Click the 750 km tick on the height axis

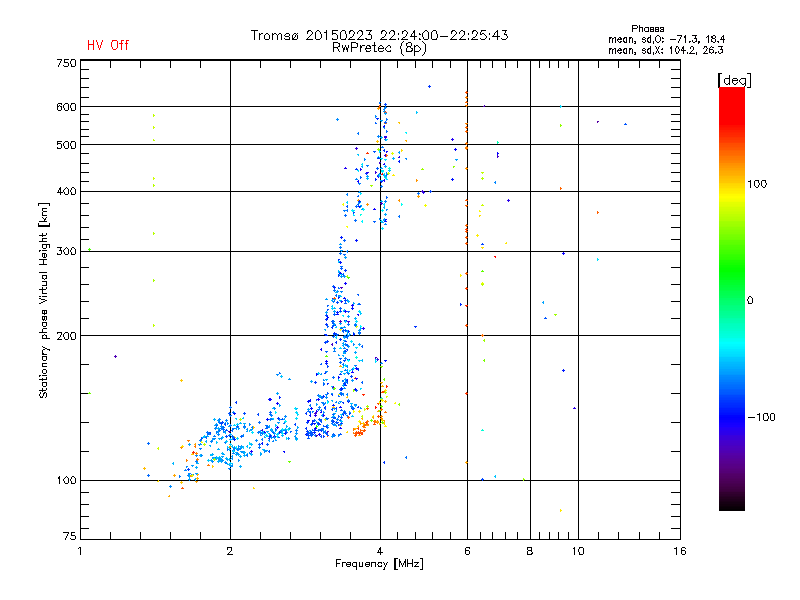(x=66, y=63)
